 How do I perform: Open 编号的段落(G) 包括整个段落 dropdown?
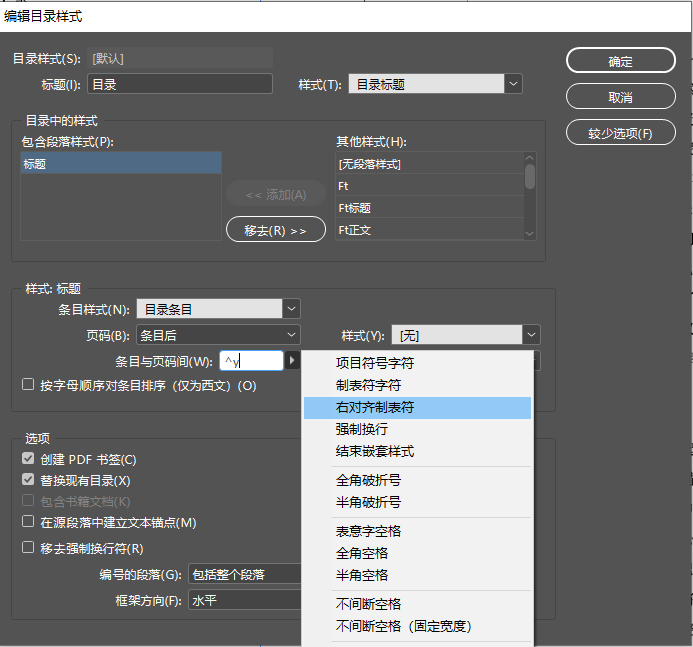(x=245, y=574)
